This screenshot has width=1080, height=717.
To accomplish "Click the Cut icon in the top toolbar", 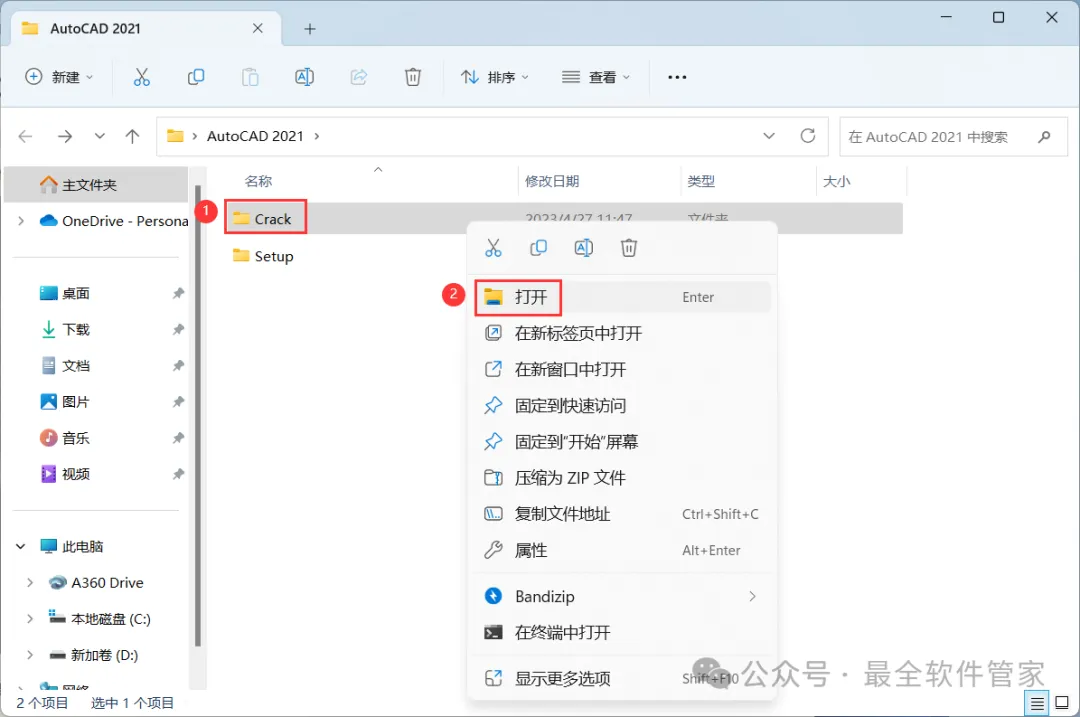I will click(141, 77).
